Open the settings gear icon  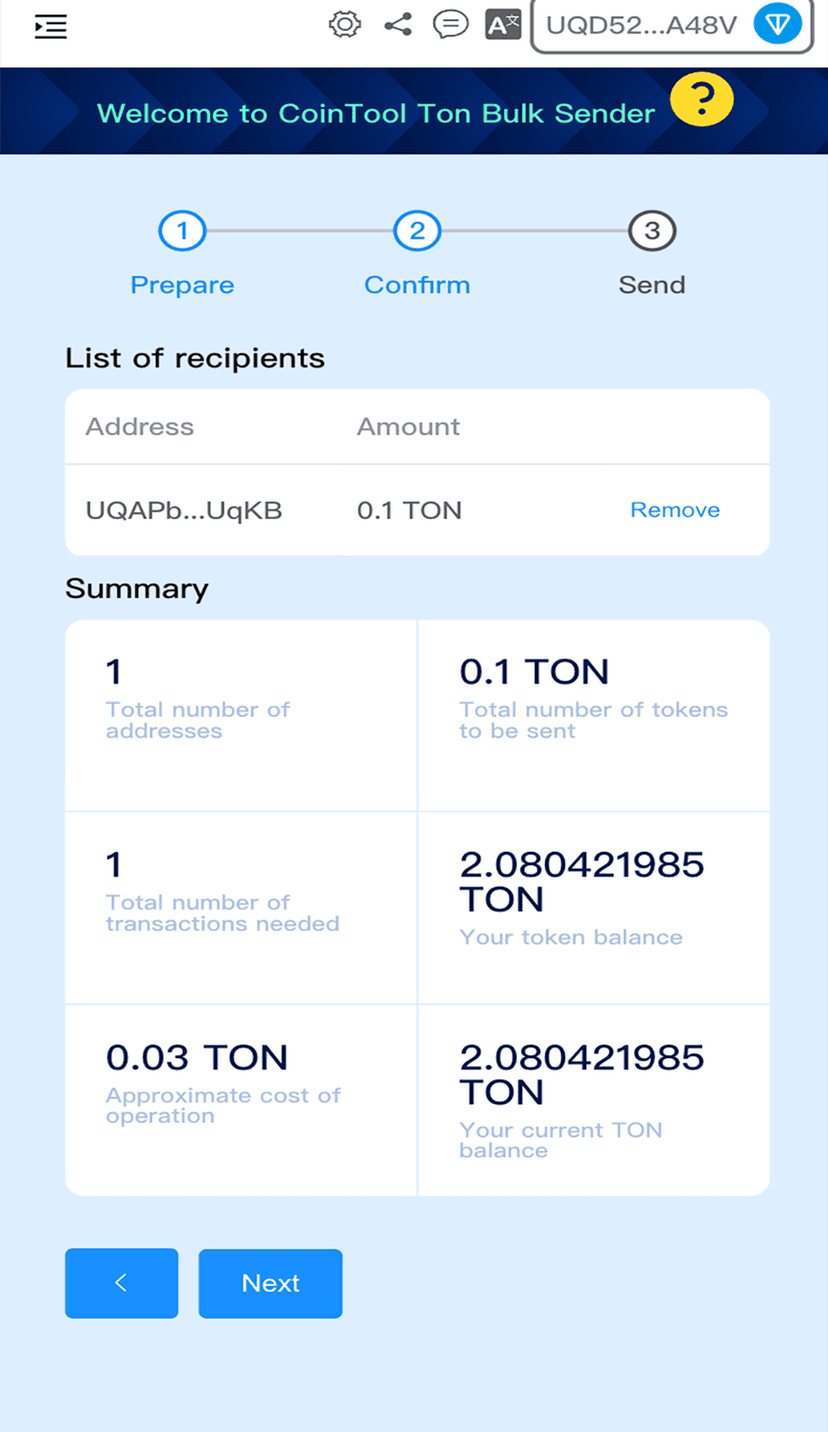[x=345, y=24]
